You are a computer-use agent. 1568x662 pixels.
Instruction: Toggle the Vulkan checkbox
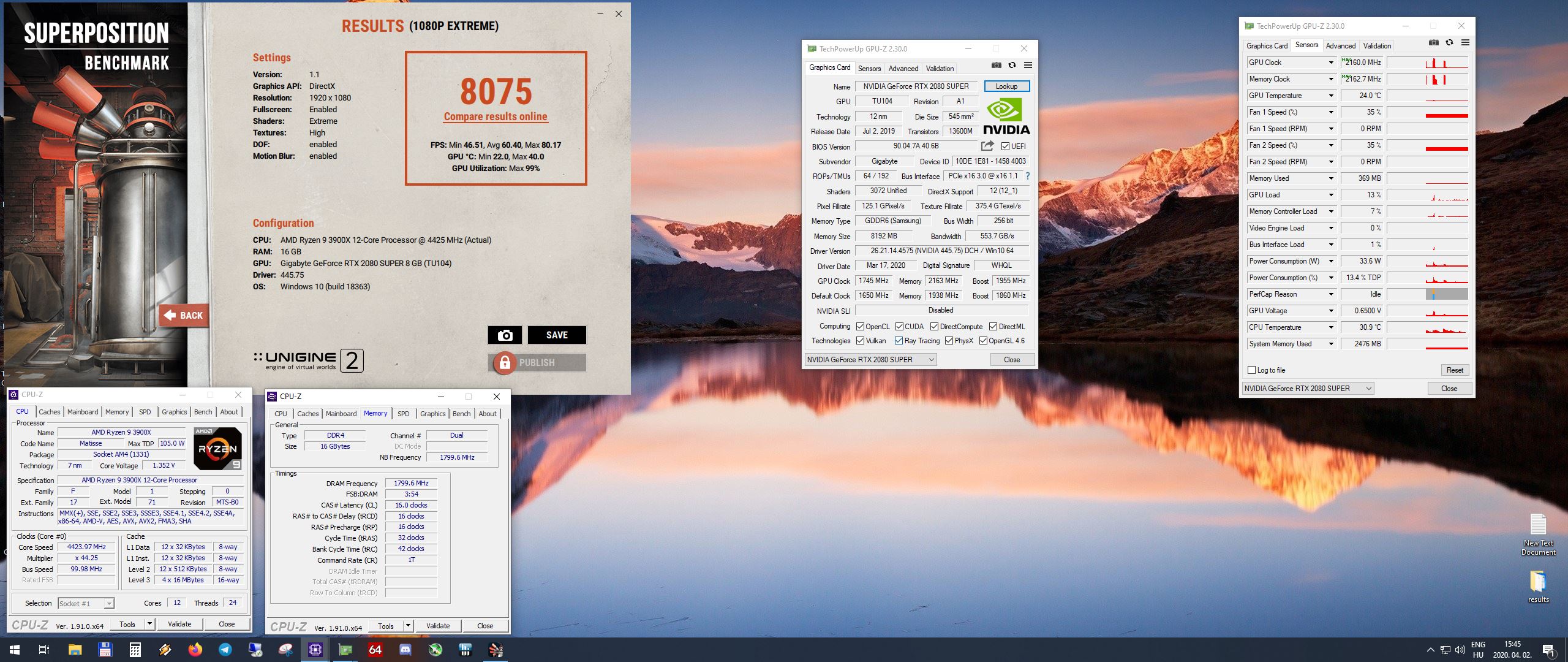click(x=860, y=341)
